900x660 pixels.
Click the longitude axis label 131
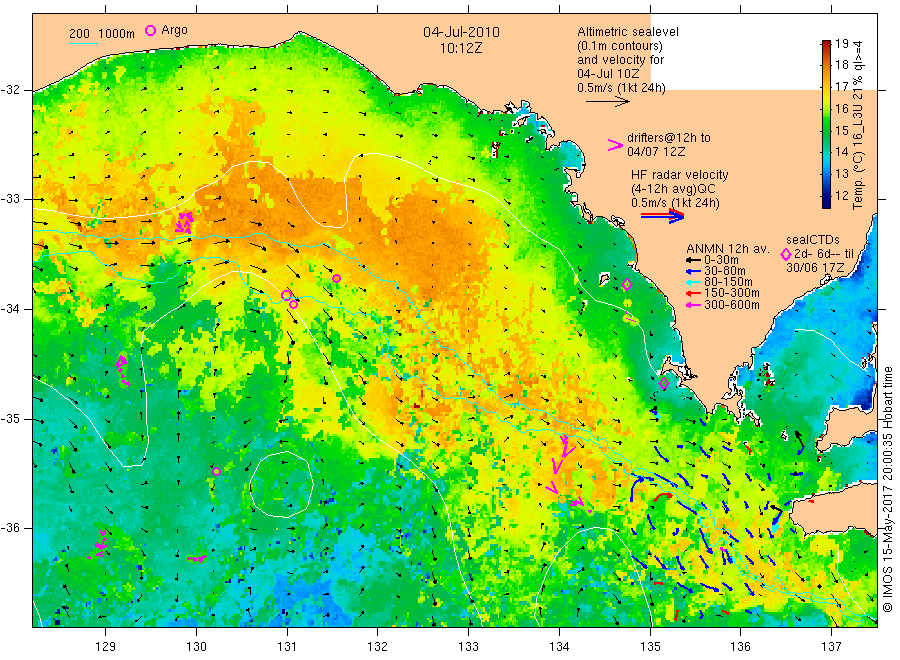pos(287,647)
